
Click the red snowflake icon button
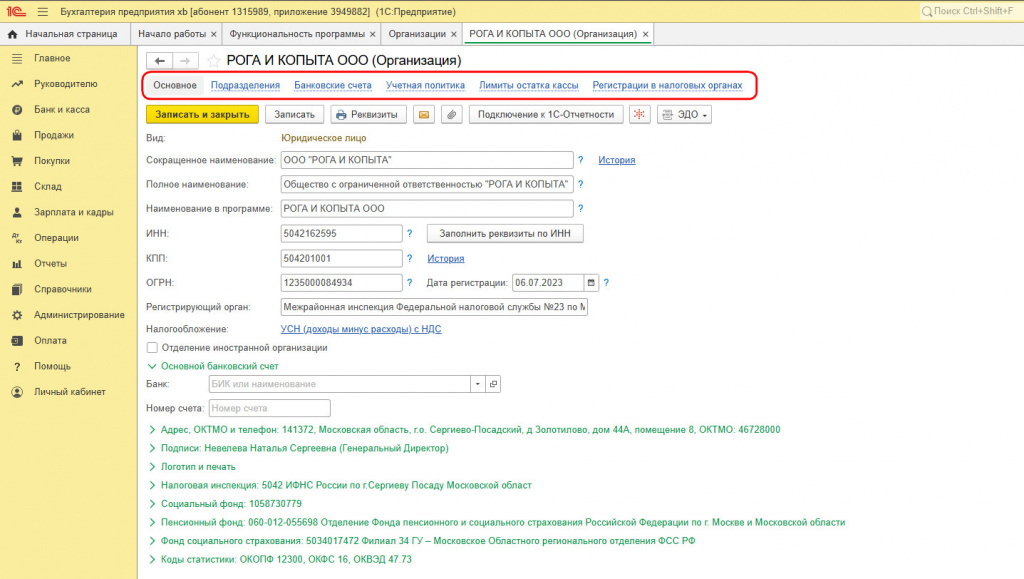(x=639, y=114)
